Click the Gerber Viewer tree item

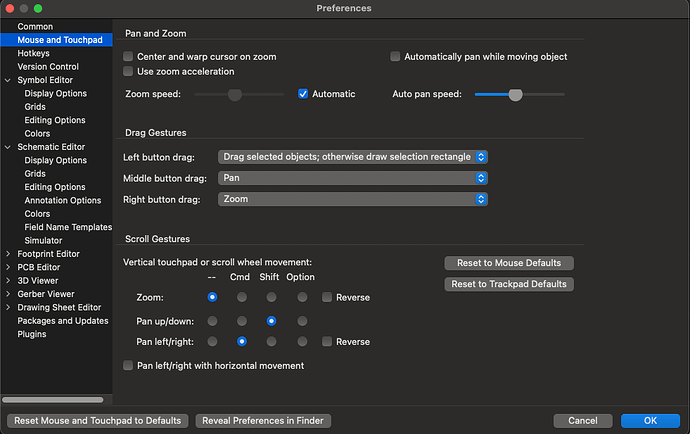click(46, 294)
